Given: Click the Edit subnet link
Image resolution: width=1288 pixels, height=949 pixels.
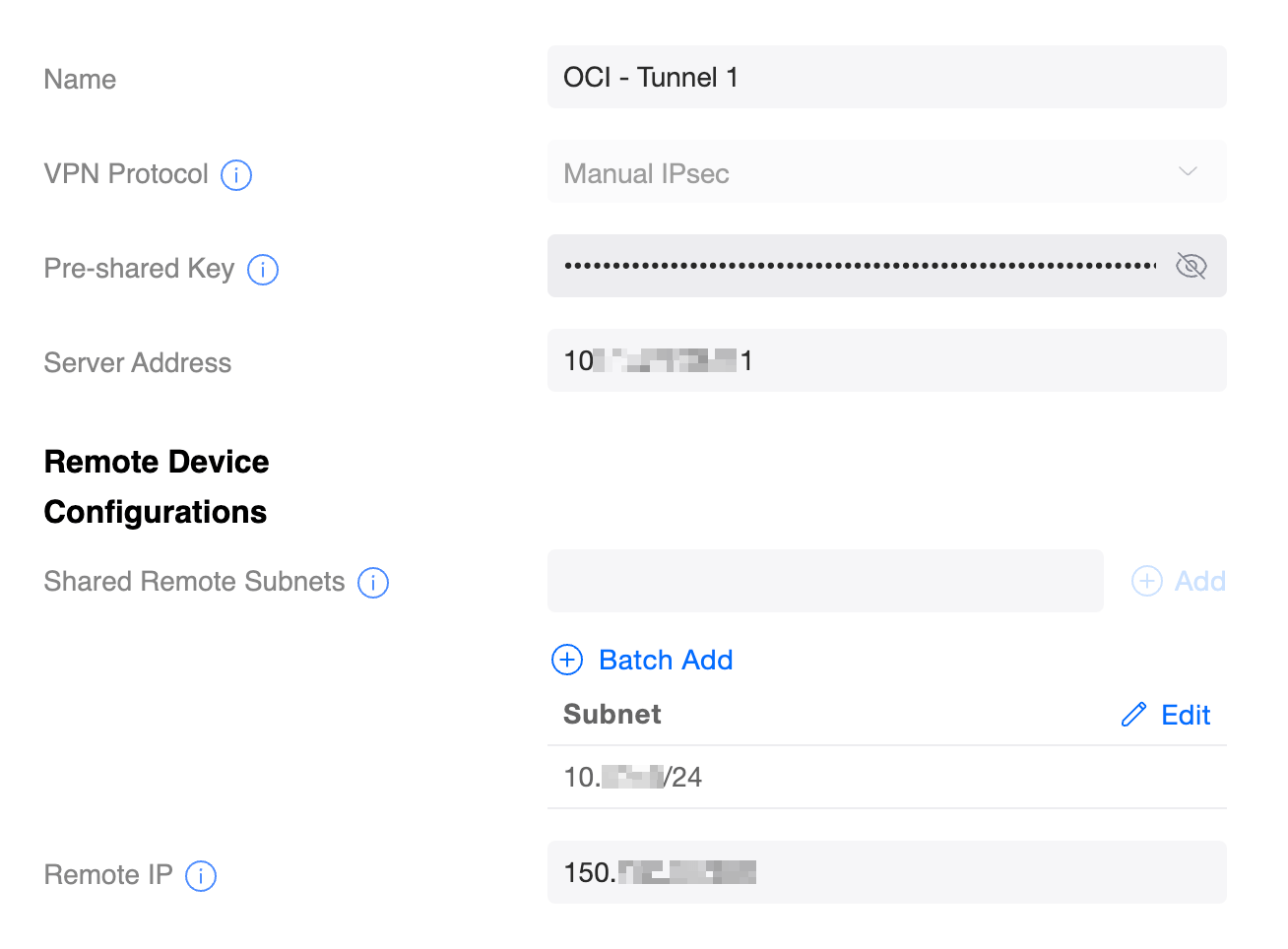Looking at the screenshot, I should pos(1186,715).
